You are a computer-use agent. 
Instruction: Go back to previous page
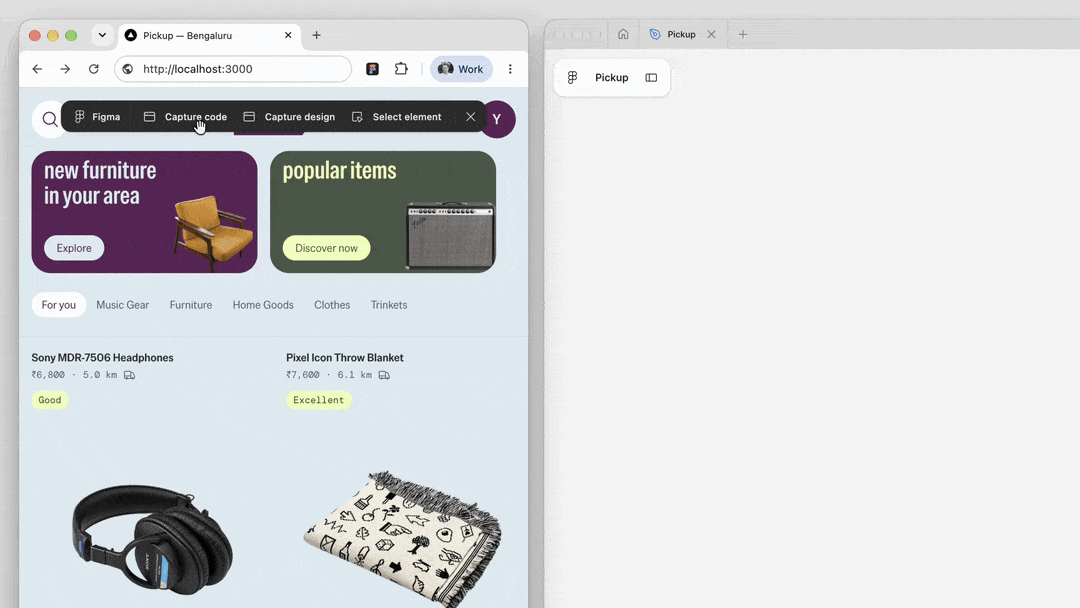point(37,69)
